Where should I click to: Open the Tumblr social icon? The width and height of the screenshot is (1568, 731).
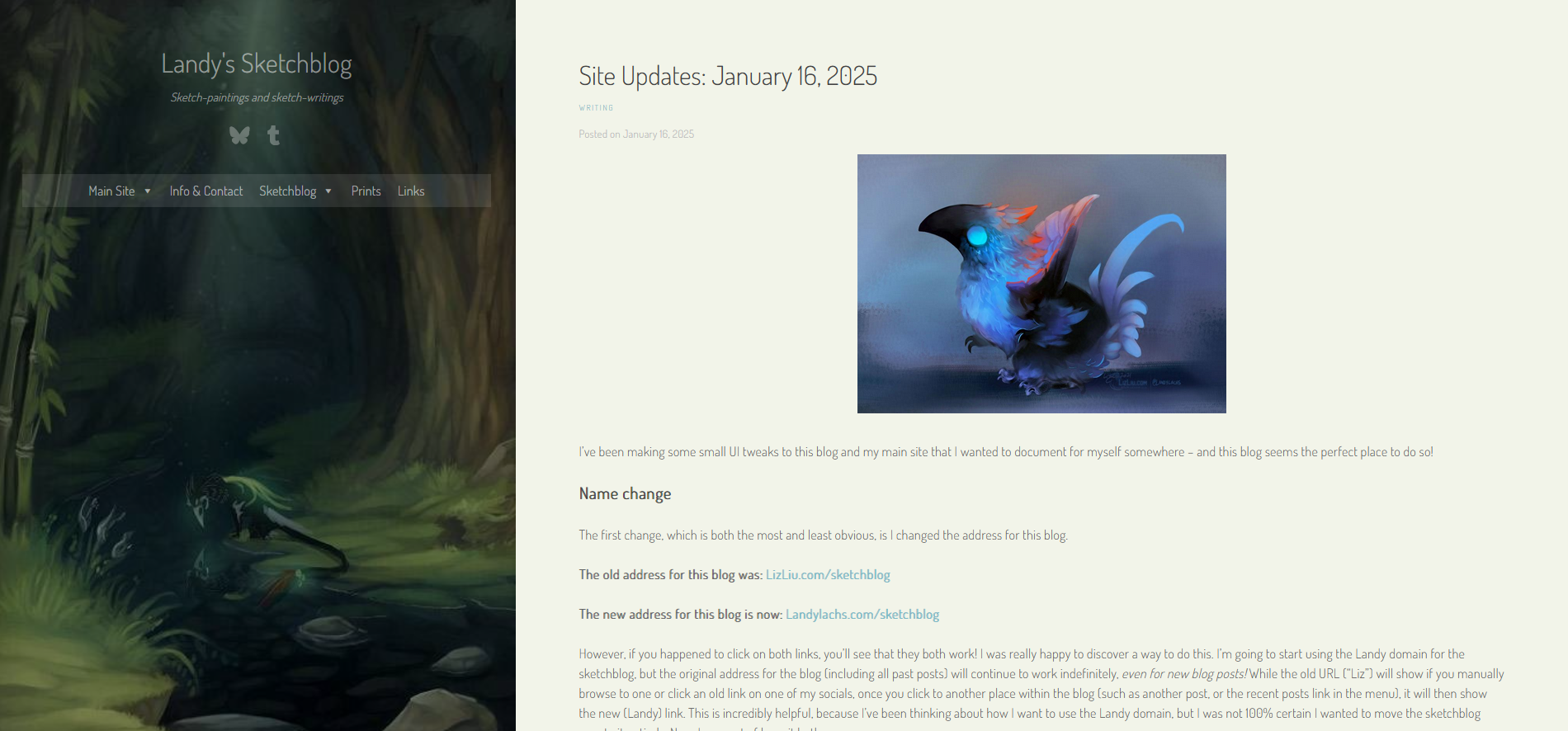tap(274, 135)
